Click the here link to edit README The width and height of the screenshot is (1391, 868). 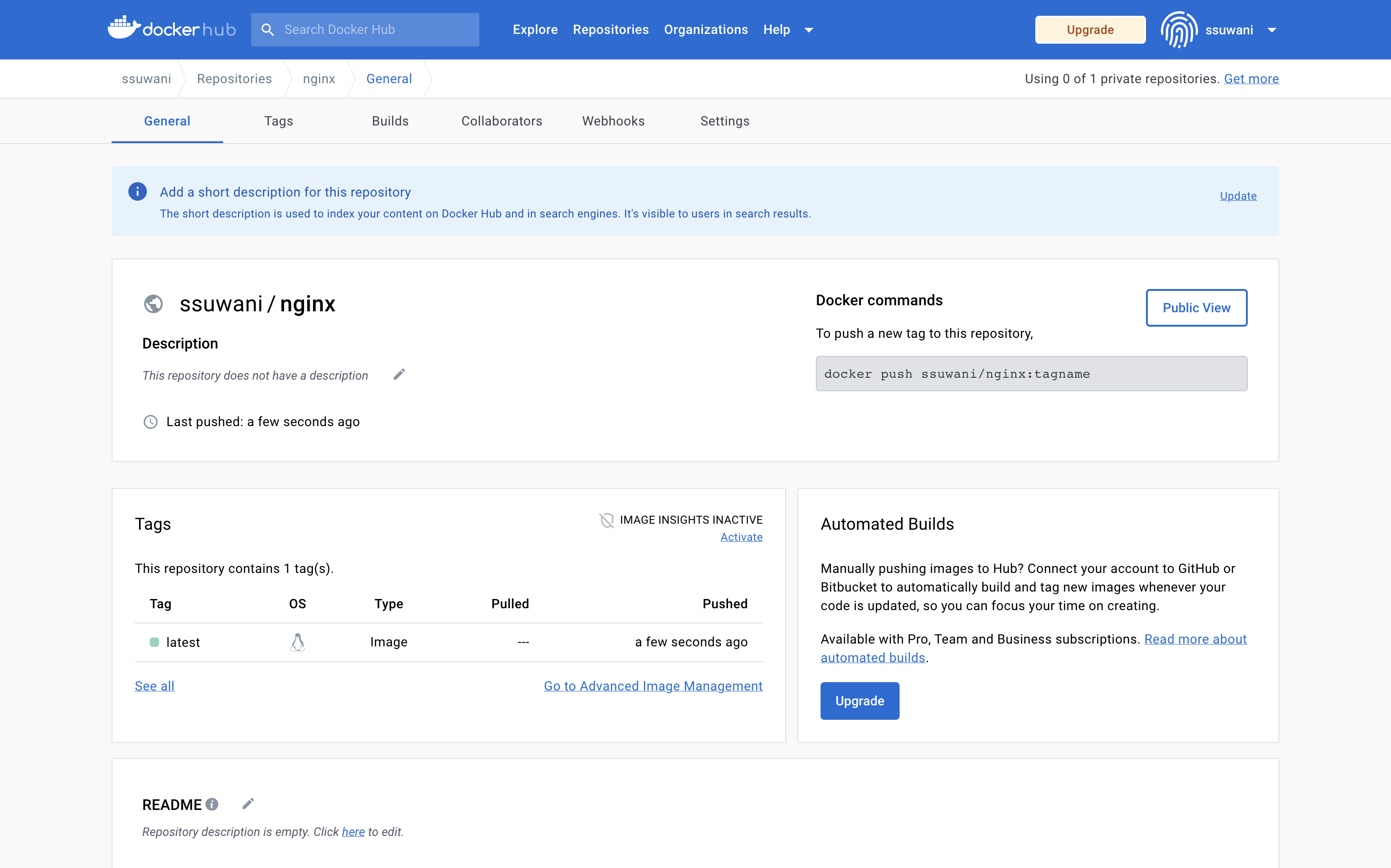coord(353,832)
